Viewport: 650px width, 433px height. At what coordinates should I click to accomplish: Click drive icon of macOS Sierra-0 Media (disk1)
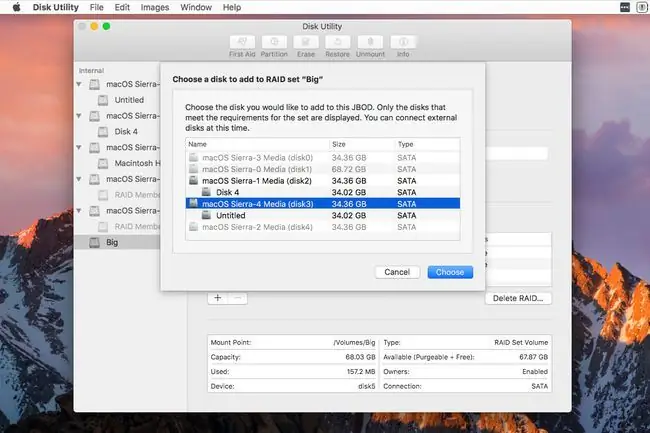tap(193, 169)
